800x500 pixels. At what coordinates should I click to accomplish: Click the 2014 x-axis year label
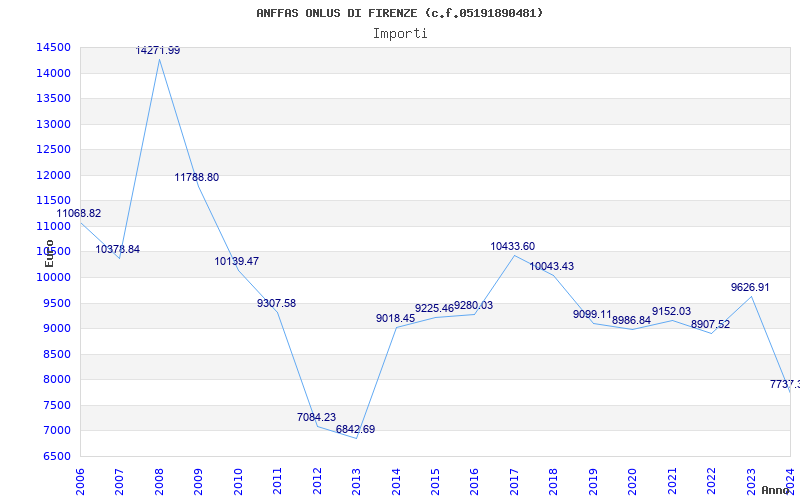[396, 481]
